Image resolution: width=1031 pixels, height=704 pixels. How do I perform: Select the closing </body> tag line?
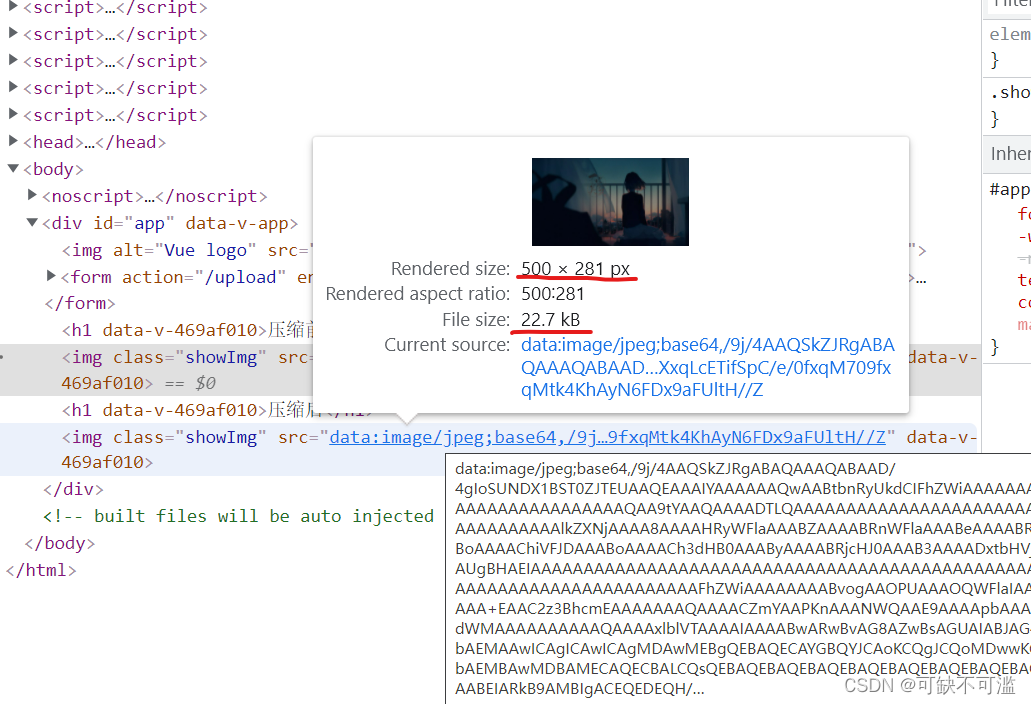point(60,543)
